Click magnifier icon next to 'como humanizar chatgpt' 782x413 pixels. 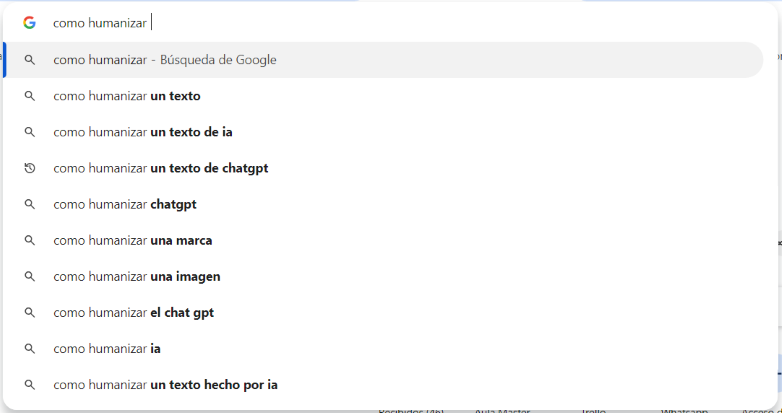coord(30,205)
